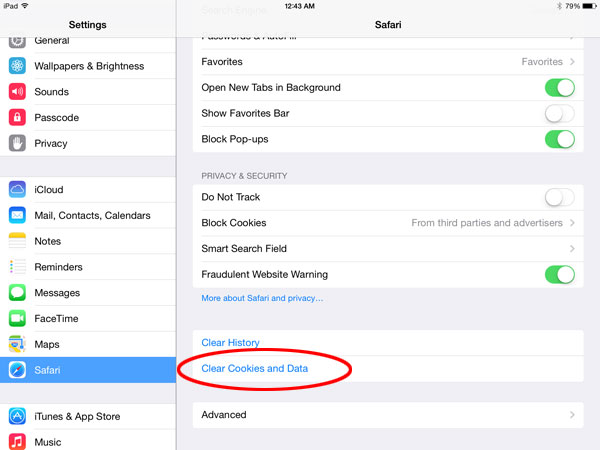The image size is (600, 450).
Task: Select the red Sounds speaker icon
Action: (17, 92)
